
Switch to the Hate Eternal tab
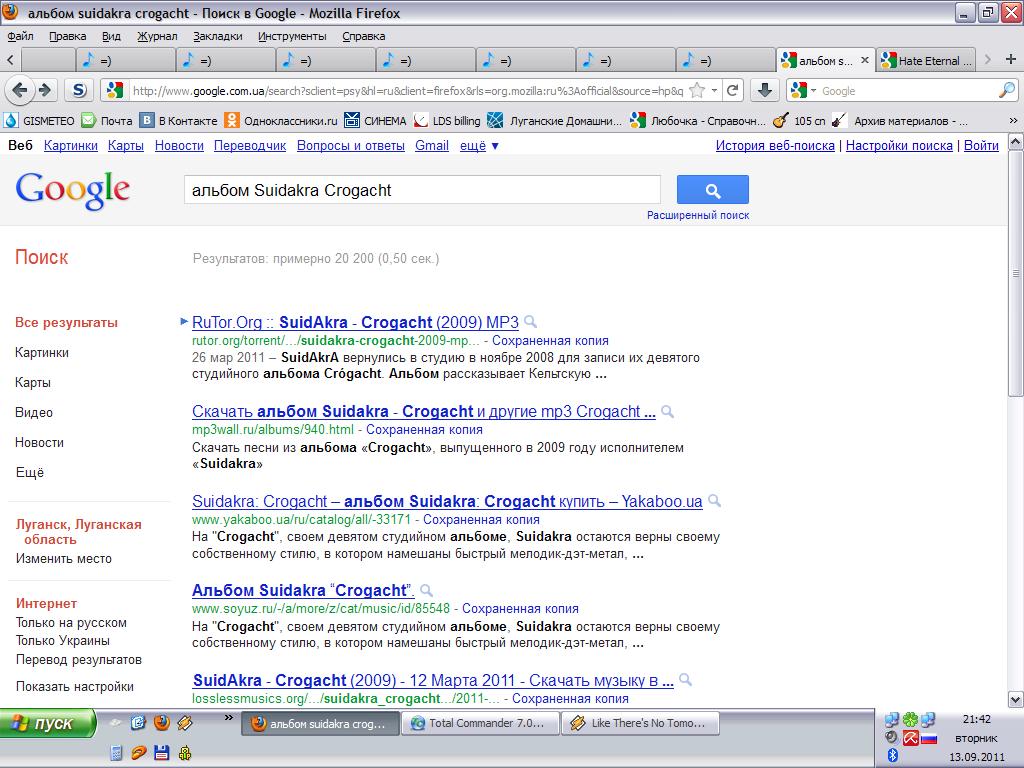926,60
